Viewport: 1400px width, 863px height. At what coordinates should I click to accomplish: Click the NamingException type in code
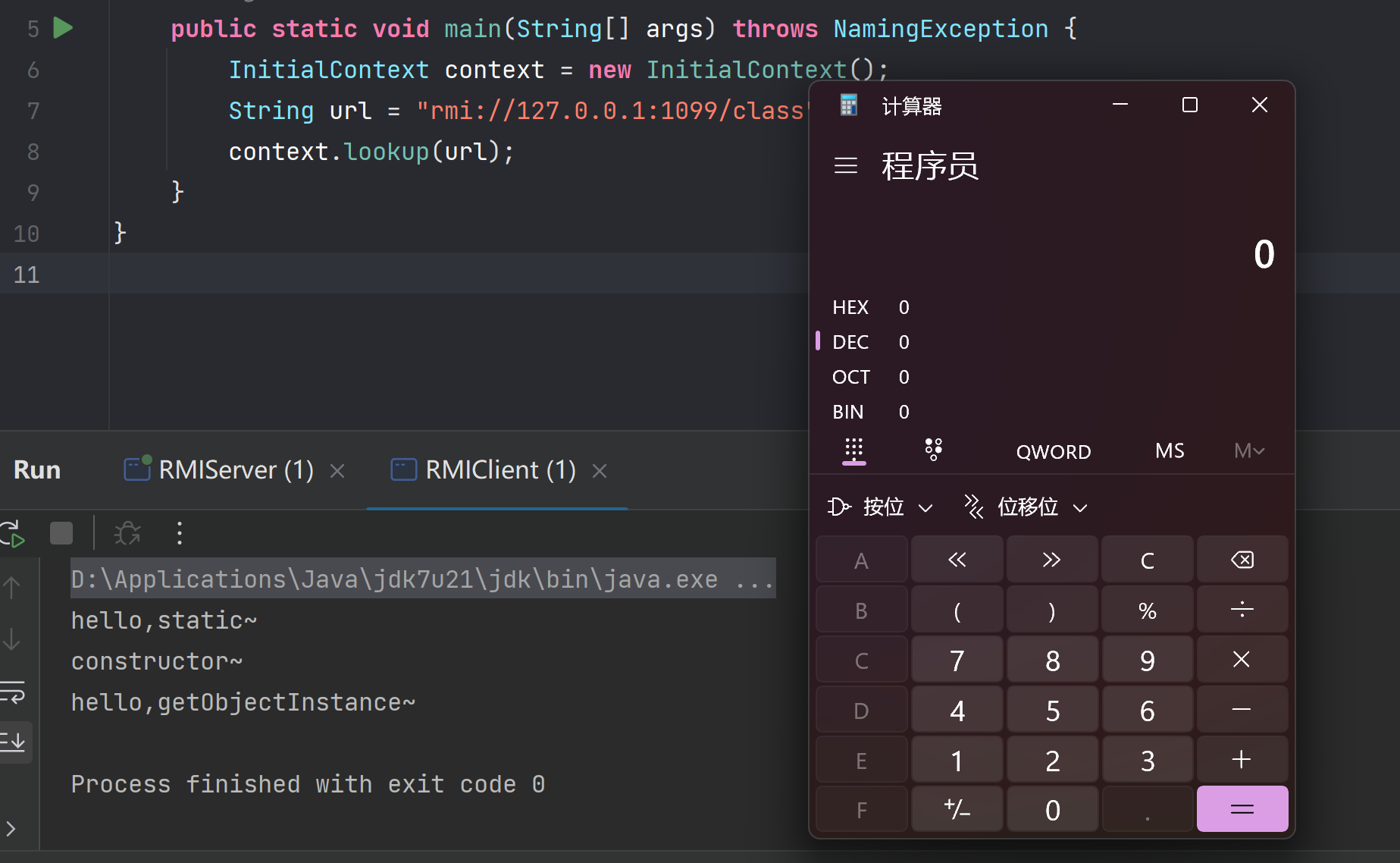941,29
